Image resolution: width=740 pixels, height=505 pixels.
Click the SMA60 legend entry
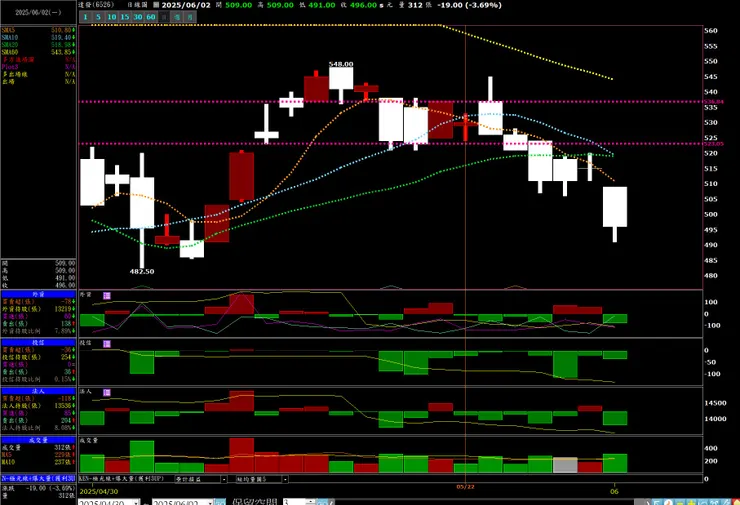pyautogui.click(x=38, y=52)
